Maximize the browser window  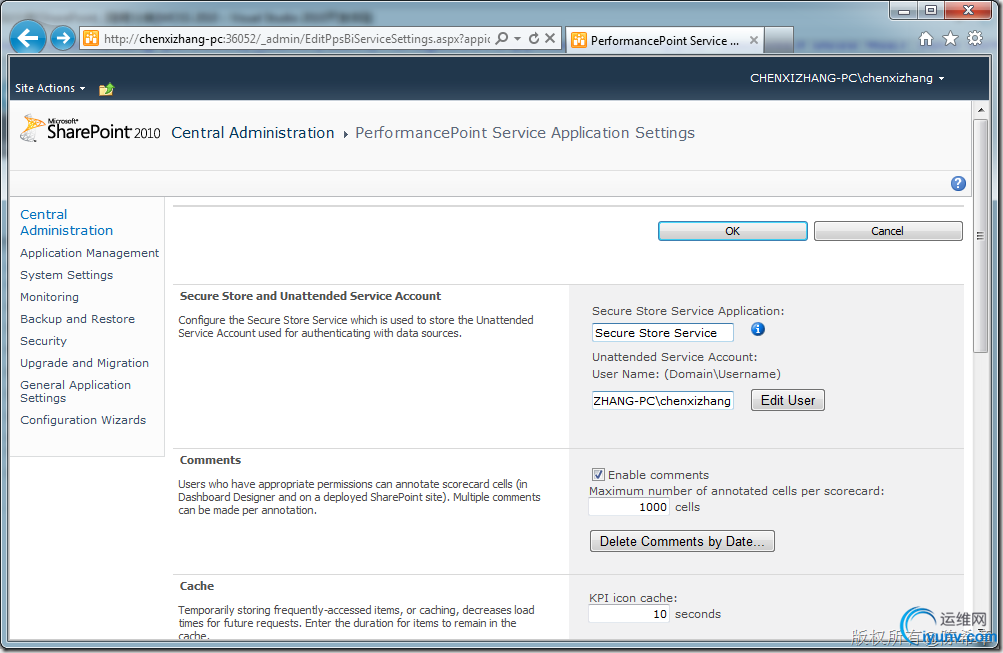[x=931, y=10]
